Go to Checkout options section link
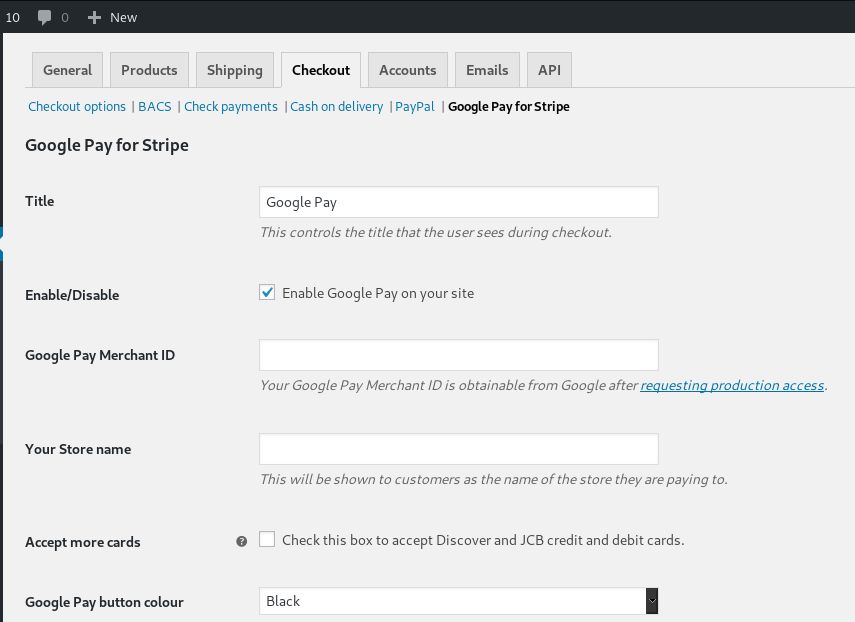Screen dimensions: 855x622 point(77,106)
